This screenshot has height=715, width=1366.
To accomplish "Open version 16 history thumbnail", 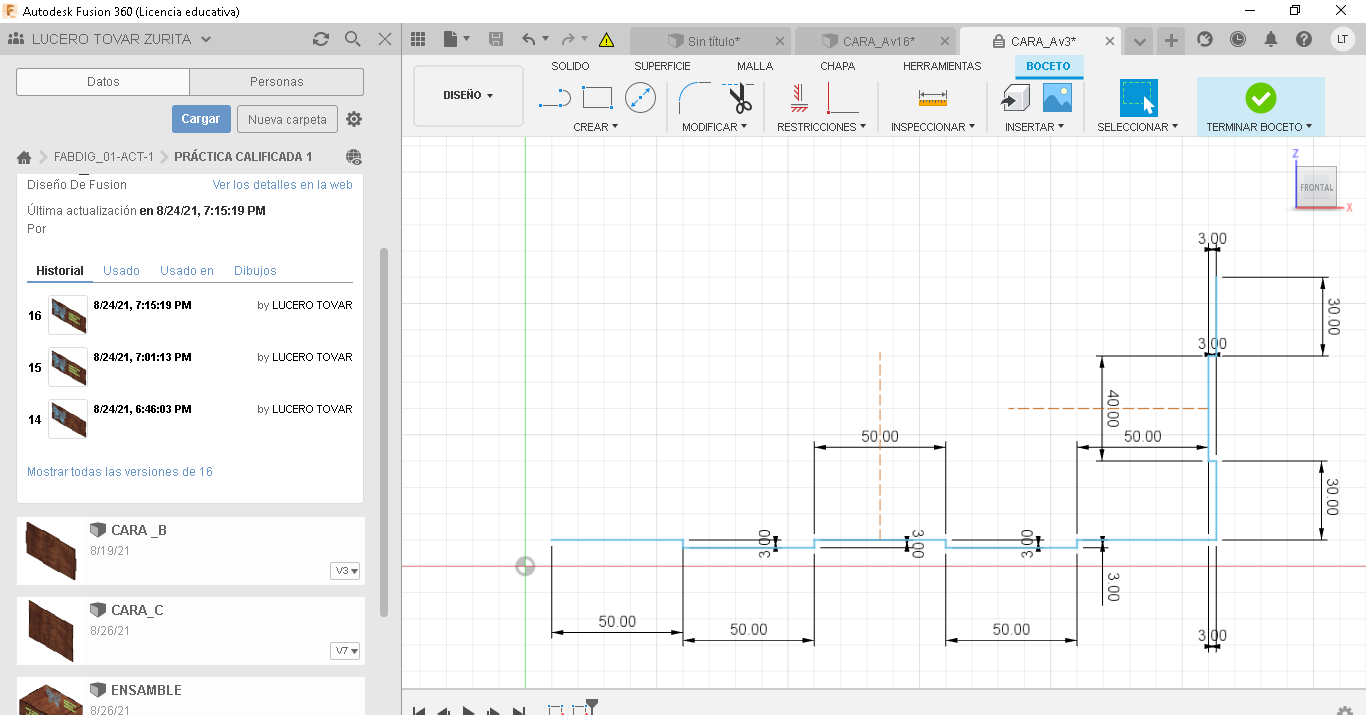I will coord(68,315).
